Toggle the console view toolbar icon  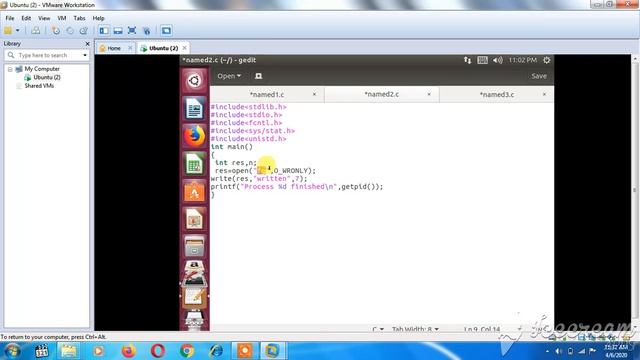(x=166, y=31)
